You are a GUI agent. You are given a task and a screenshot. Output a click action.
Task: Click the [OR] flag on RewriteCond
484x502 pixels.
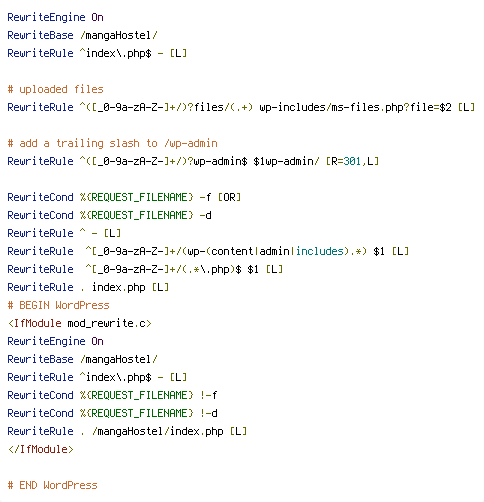coord(229,197)
